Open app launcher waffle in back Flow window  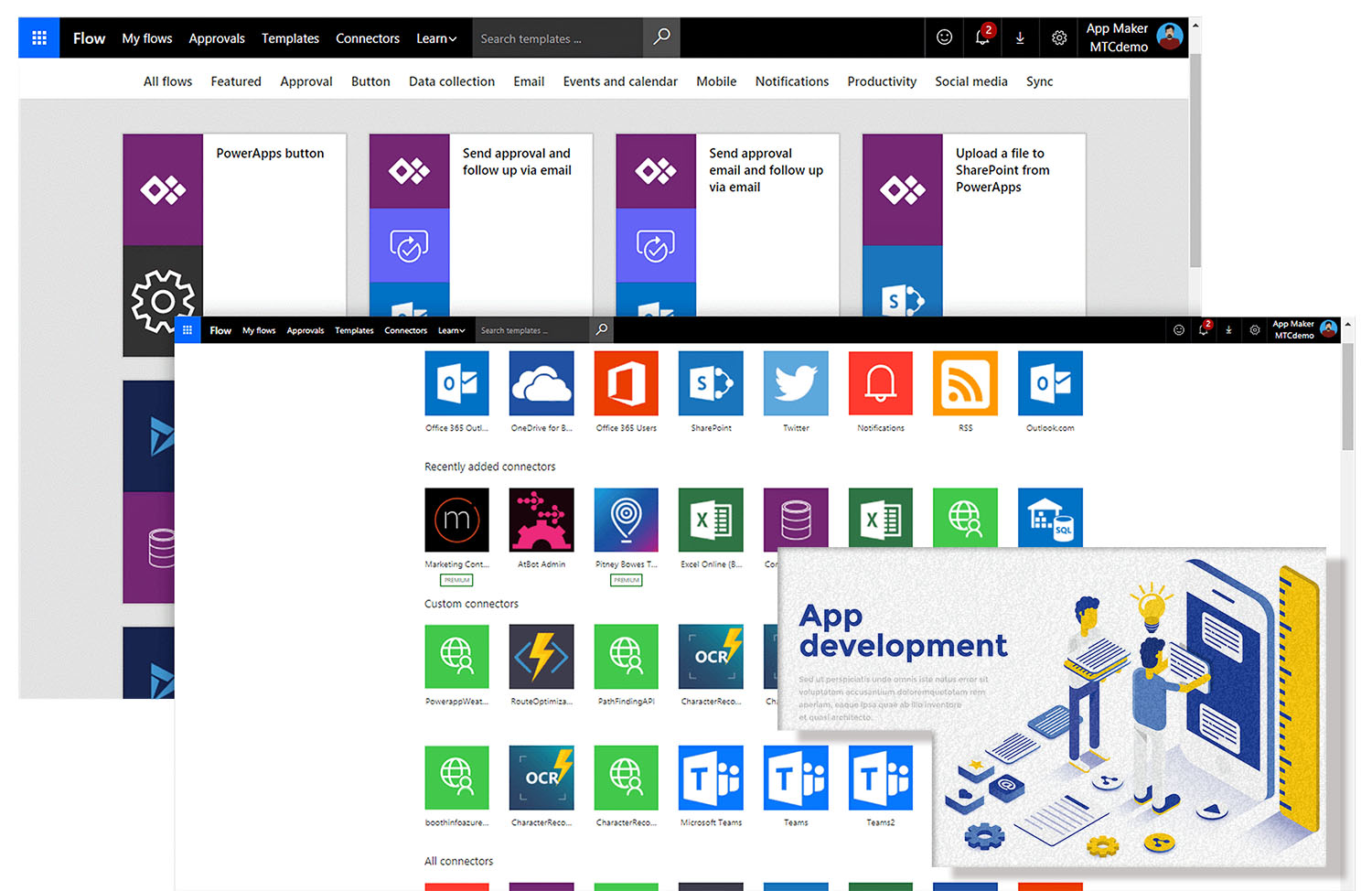pyautogui.click(x=39, y=38)
